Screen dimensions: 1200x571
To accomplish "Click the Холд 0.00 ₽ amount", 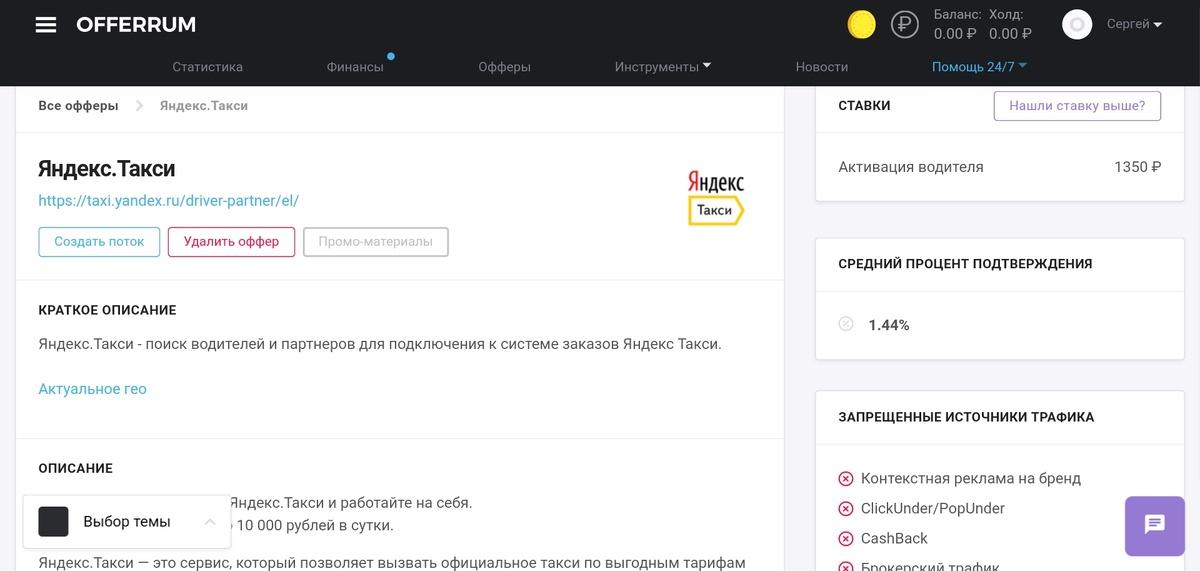I will 1010,34.
